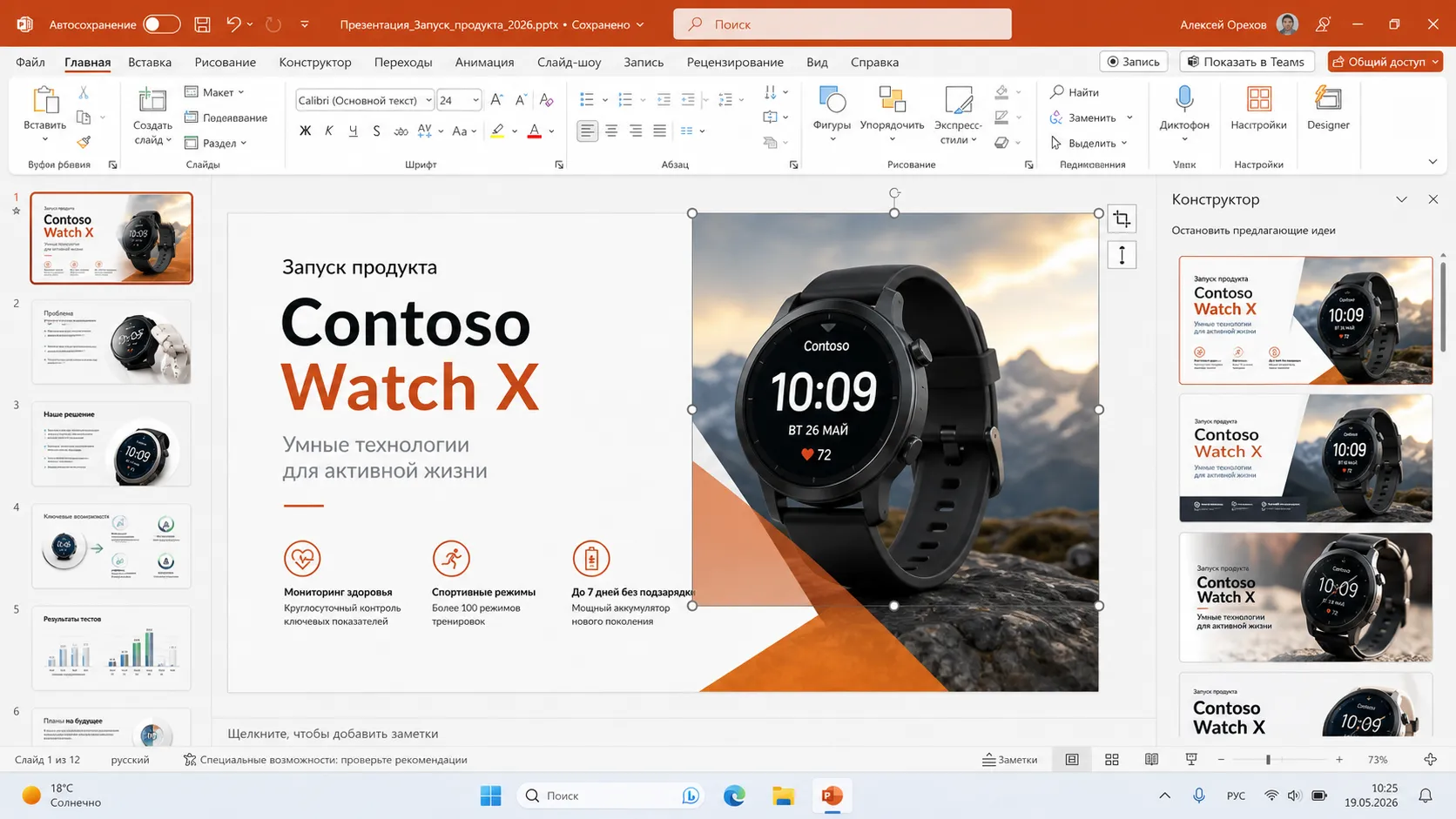Click the Paste clipboard icon

(x=44, y=101)
